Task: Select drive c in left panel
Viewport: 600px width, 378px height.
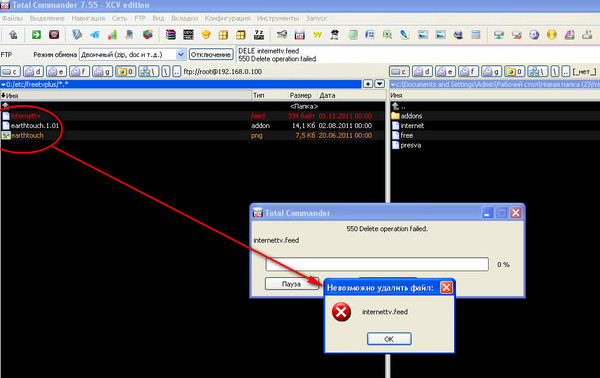Action: pyautogui.click(x=10, y=72)
